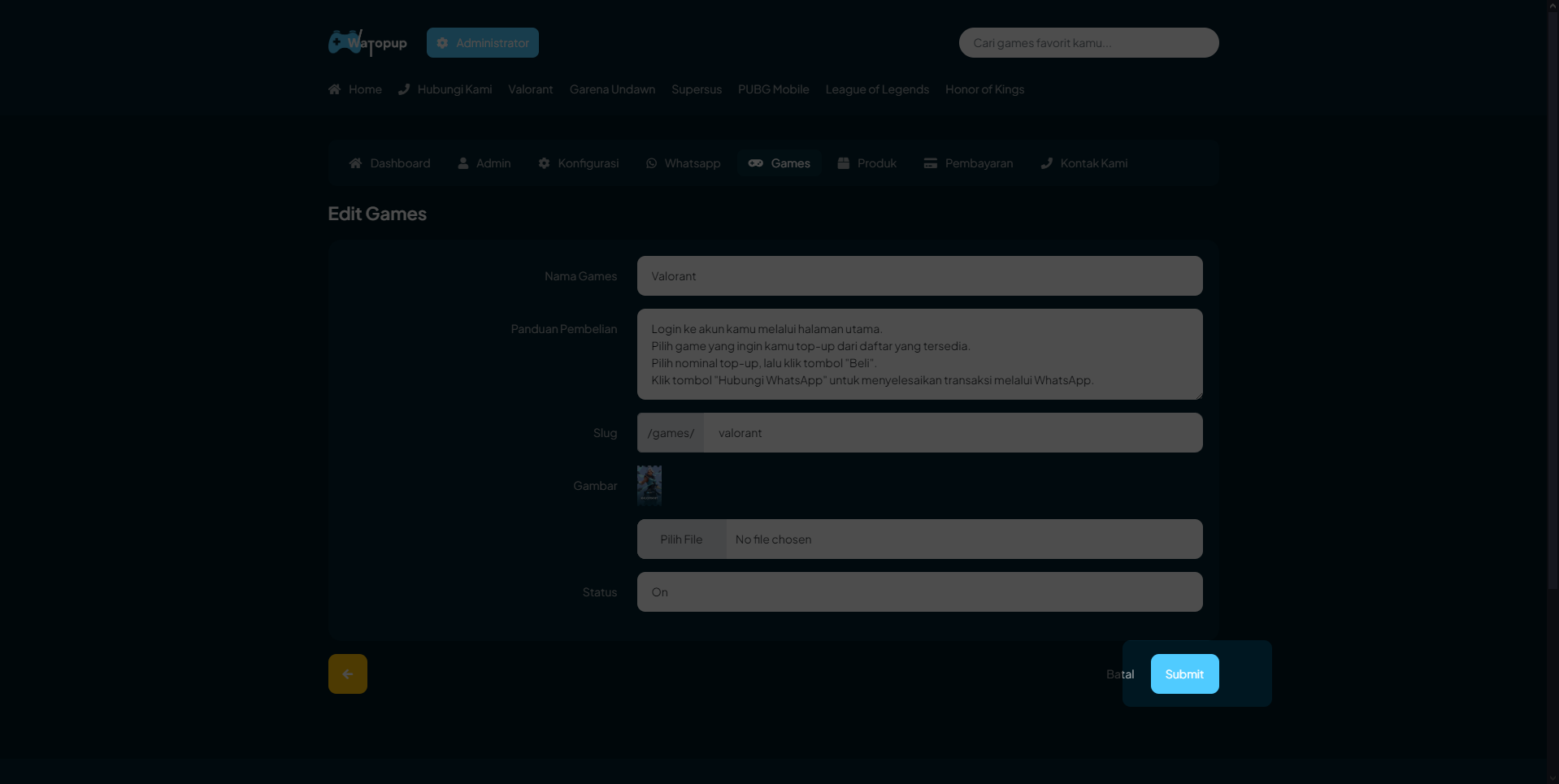This screenshot has height=784, width=1559.
Task: Go to Home in the top navigation
Action: click(355, 89)
